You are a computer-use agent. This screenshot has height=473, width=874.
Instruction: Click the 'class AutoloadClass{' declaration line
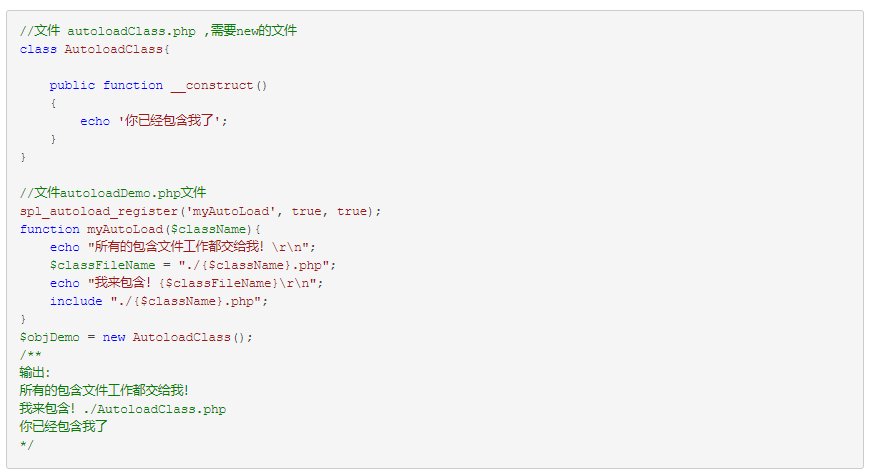point(95,49)
